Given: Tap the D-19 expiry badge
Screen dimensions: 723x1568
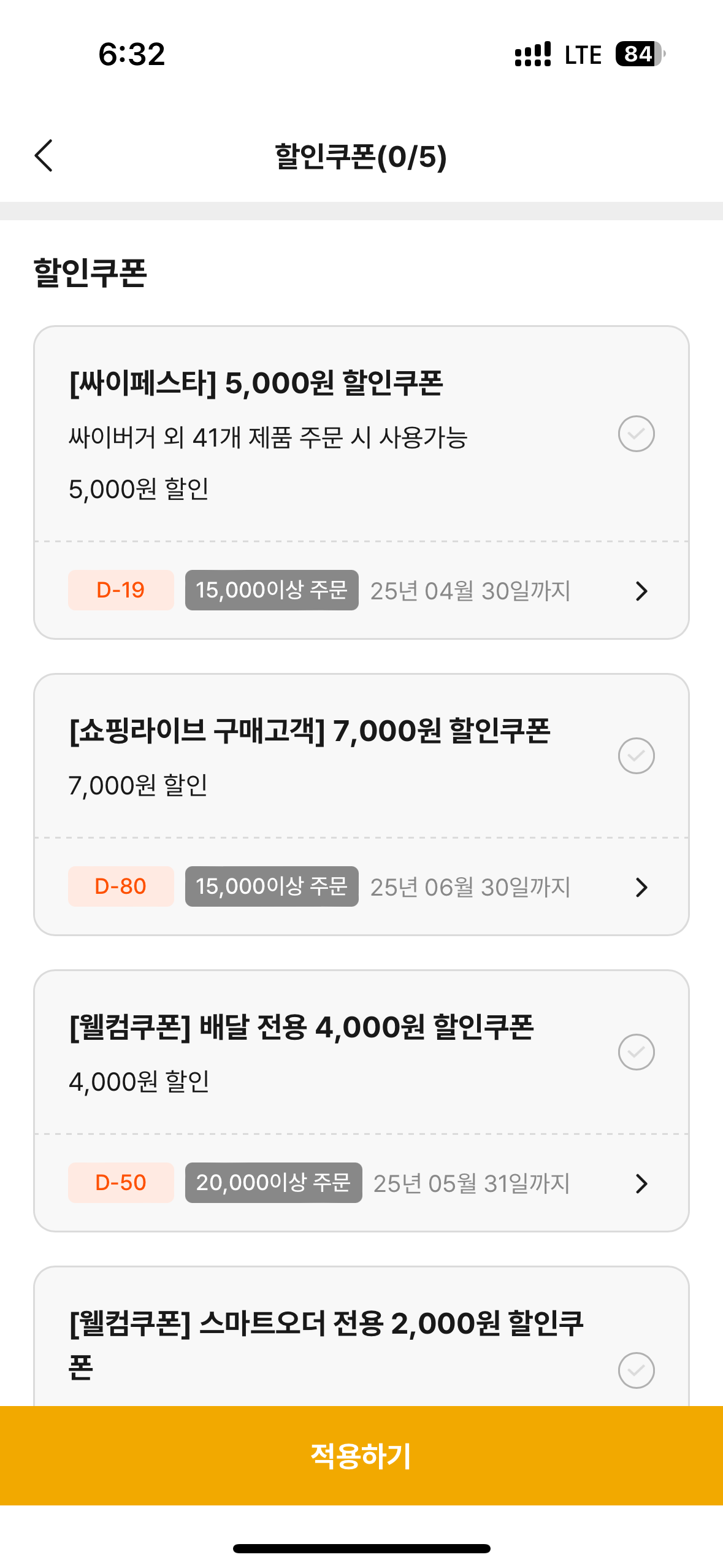Looking at the screenshot, I should [121, 590].
